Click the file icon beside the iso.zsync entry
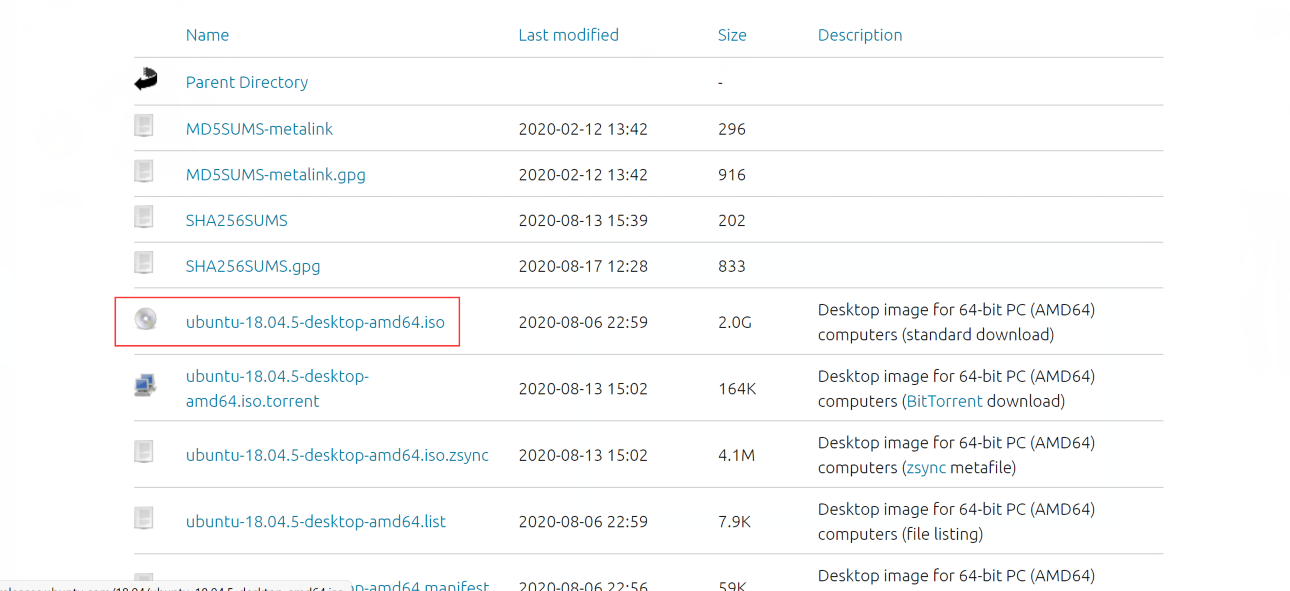This screenshot has width=1290, height=591. 145,452
